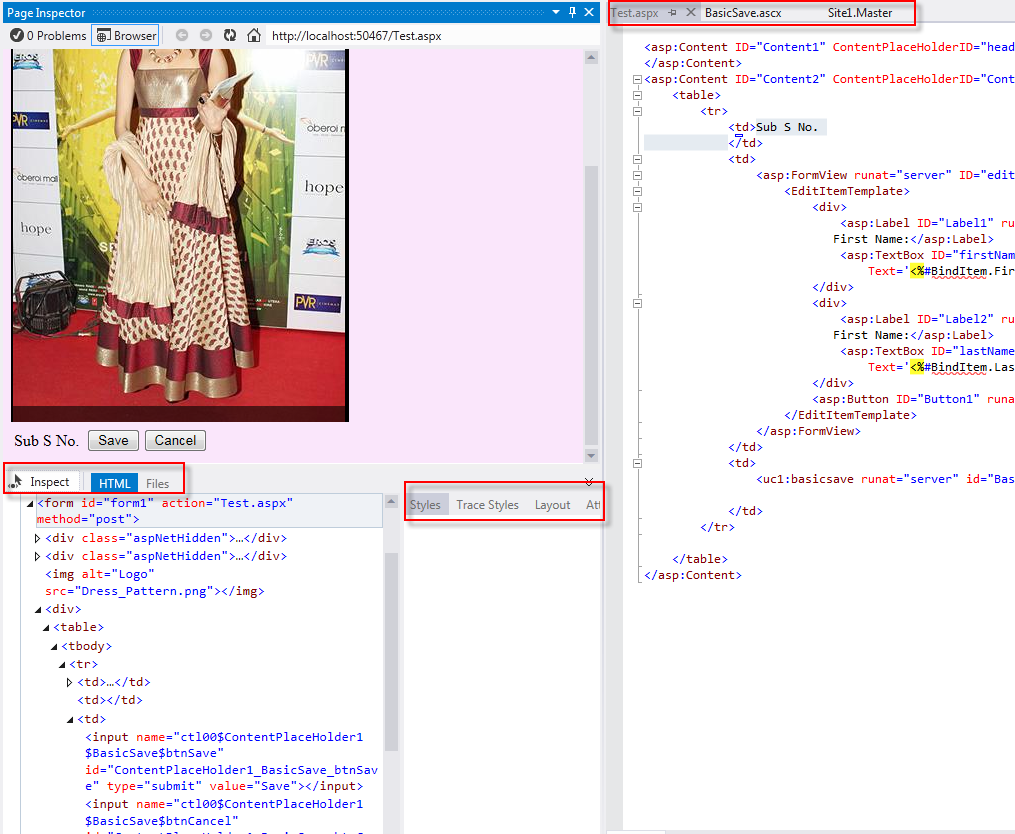Collapse the form1 node in HTML tree
The width and height of the screenshot is (1015, 834).
click(30, 503)
